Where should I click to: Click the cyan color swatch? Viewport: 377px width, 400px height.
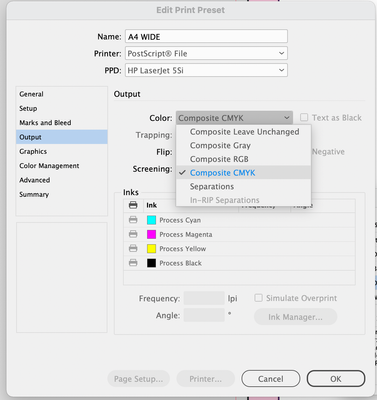[151, 220]
